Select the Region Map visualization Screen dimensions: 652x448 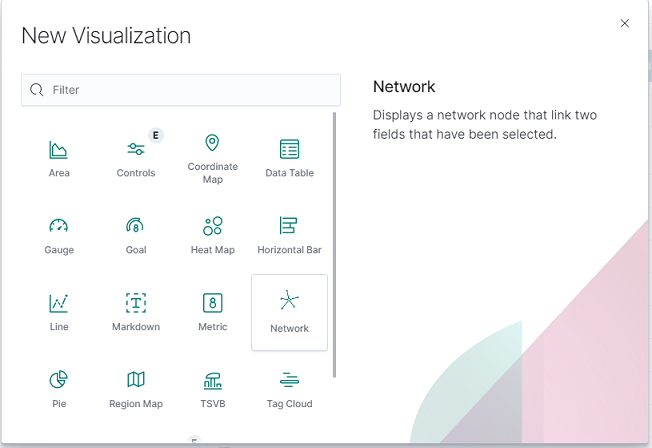tap(136, 389)
